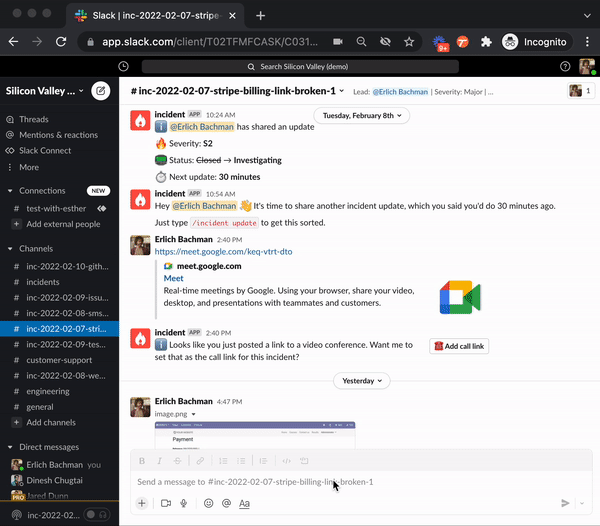
Task: Click the inline code formatting icon
Action: pyautogui.click(x=286, y=461)
